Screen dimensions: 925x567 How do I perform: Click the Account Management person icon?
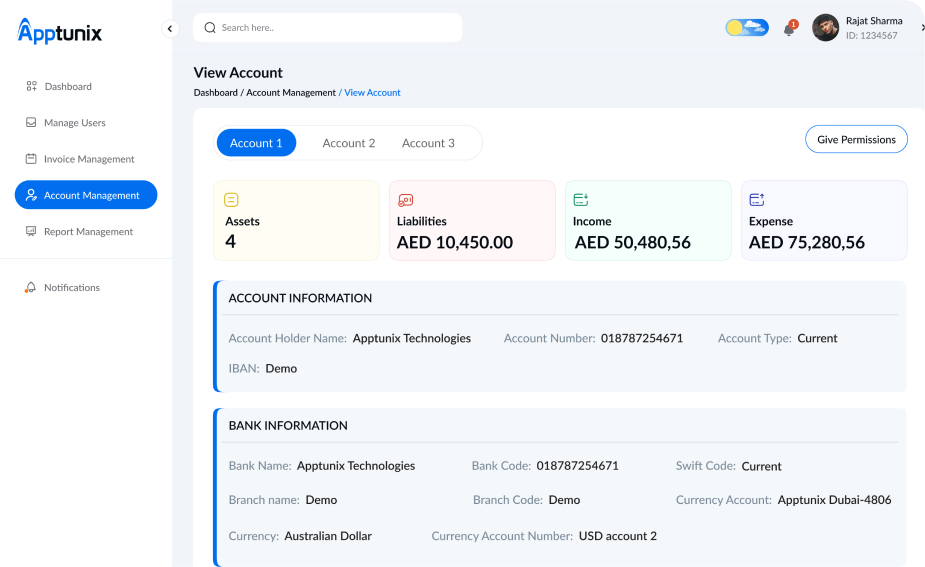point(31,195)
